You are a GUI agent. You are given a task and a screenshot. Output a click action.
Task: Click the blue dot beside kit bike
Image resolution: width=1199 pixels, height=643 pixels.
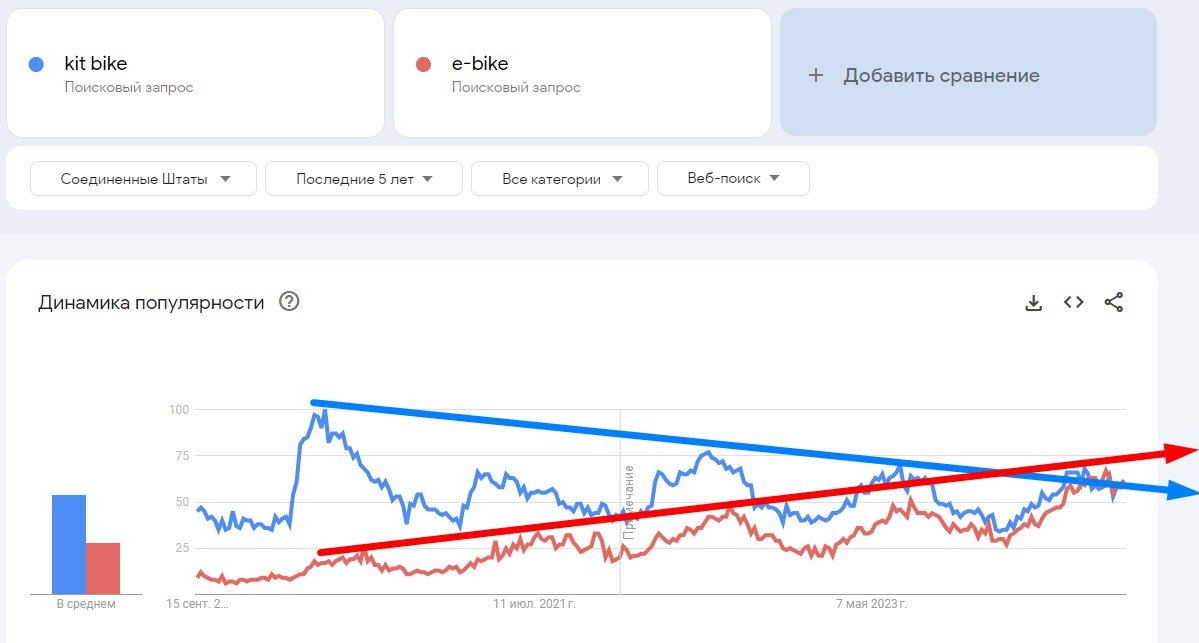[36, 64]
